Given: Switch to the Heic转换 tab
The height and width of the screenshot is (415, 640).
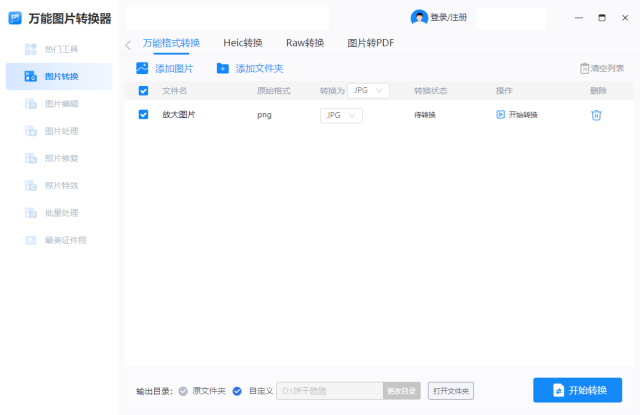Looking at the screenshot, I should coord(242,43).
